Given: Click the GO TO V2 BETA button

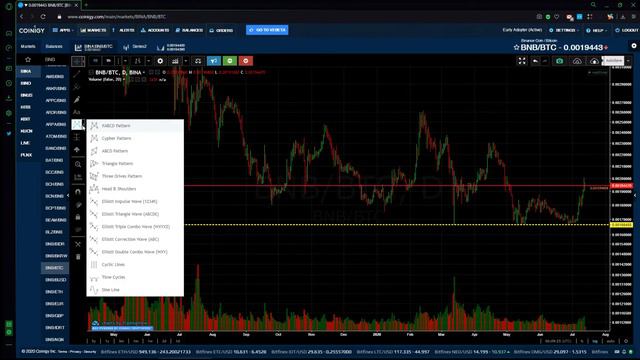Looking at the screenshot, I should point(267,30).
